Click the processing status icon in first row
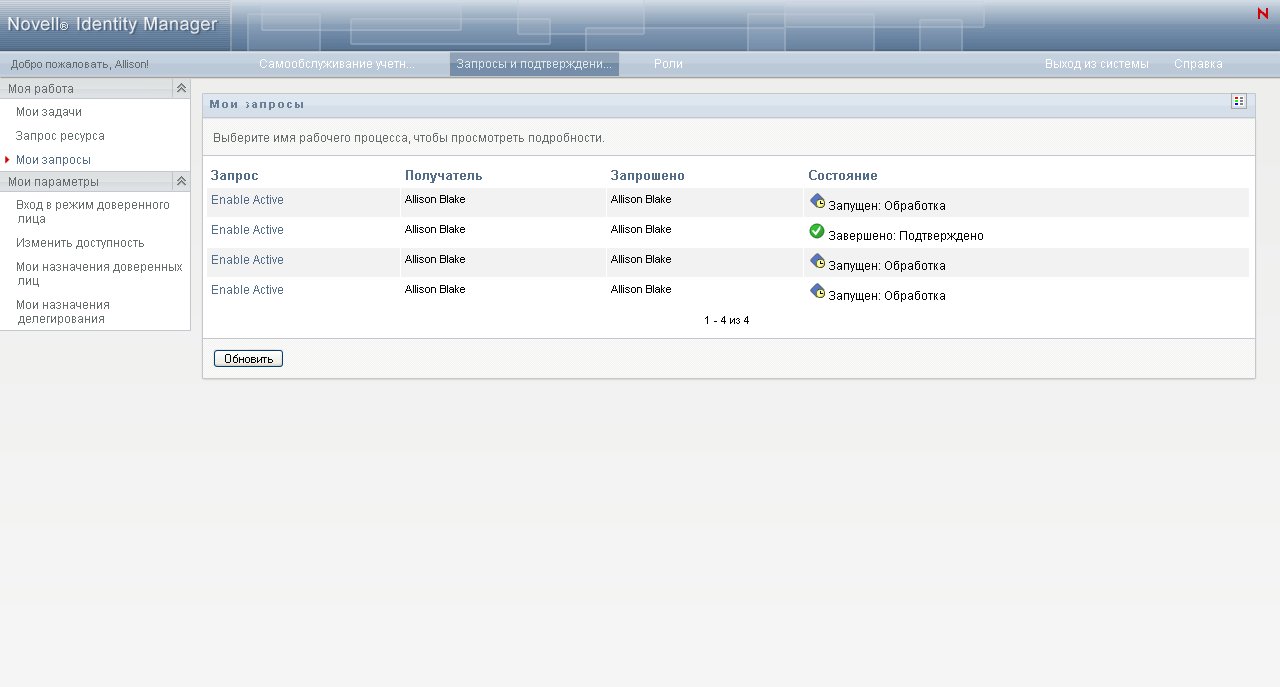The width and height of the screenshot is (1280, 687). (817, 202)
